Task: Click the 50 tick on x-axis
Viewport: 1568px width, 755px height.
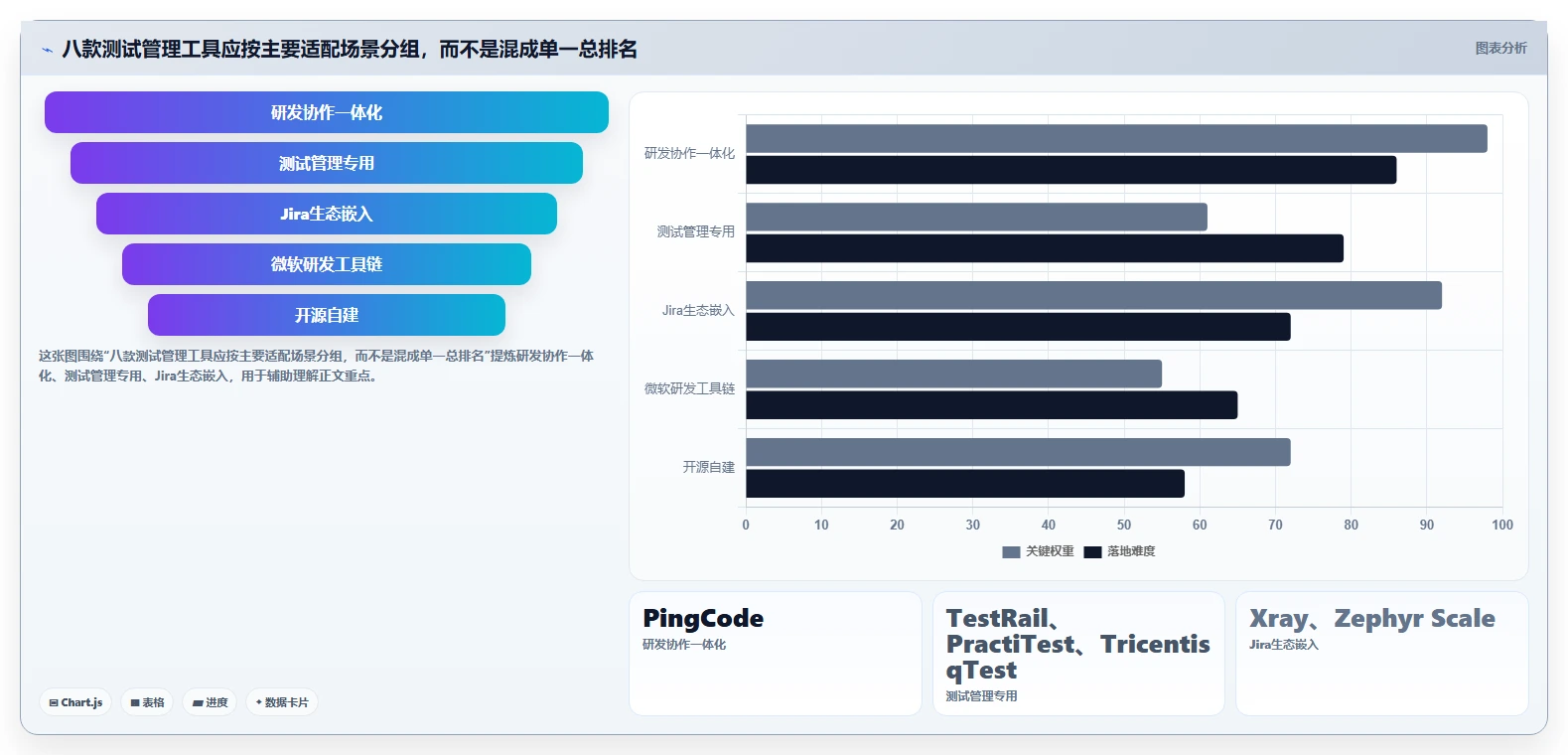Action: pyautogui.click(x=1124, y=525)
